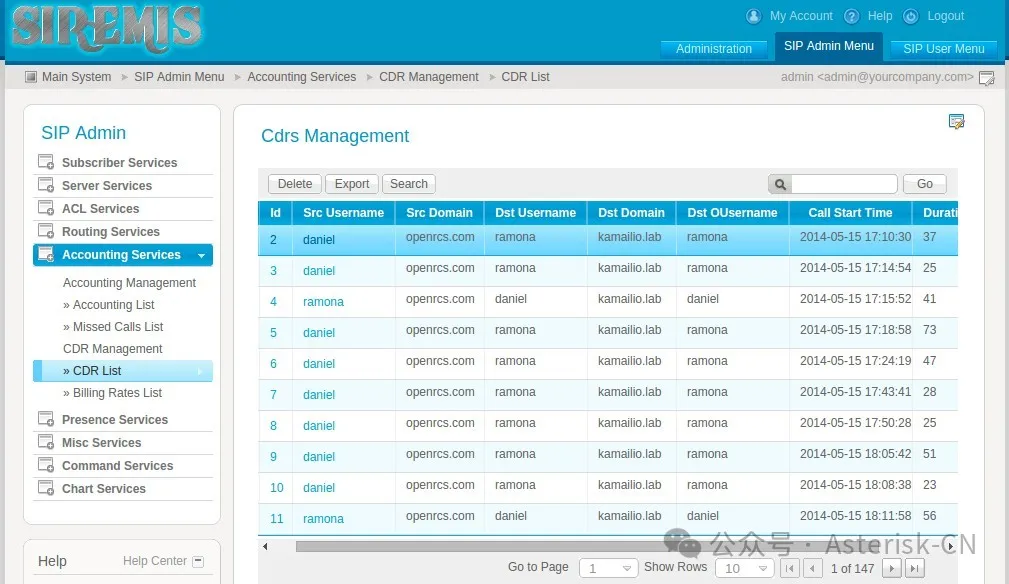
Task: Click the magnifier icon in the search box
Action: pos(780,185)
